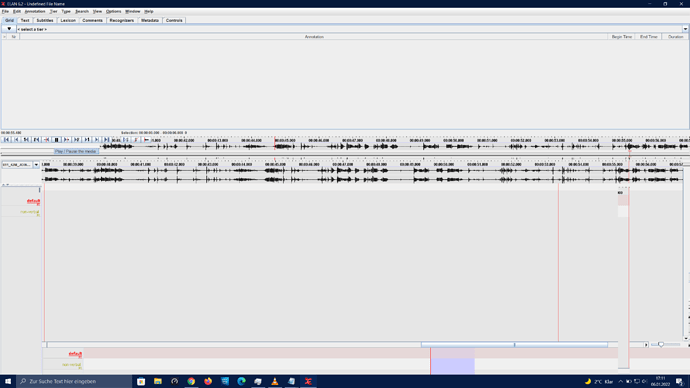Click the horizontal timeline scrollbar thumb
The image size is (690, 388).
514,345
